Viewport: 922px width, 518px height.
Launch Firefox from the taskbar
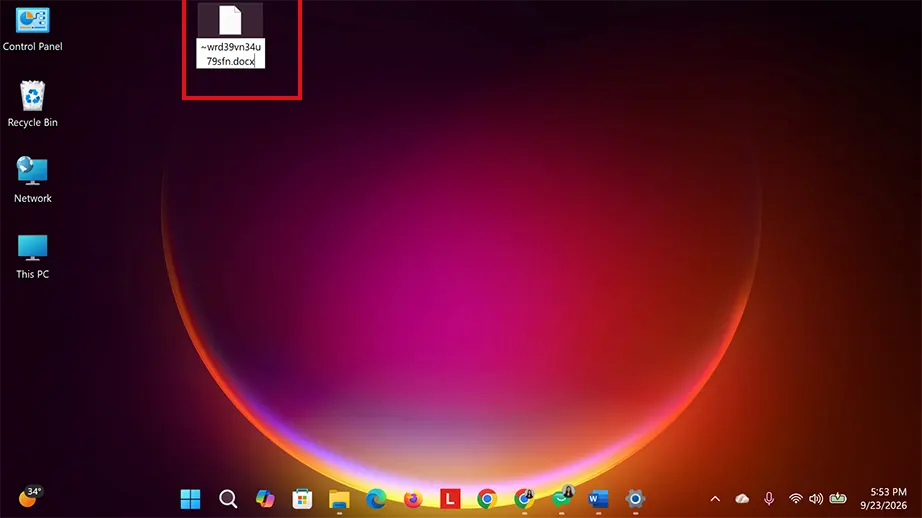tap(413, 499)
